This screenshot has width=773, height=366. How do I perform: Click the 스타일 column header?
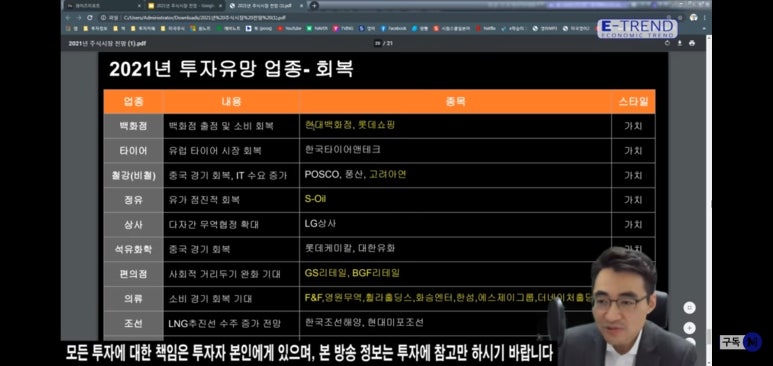pyautogui.click(x=633, y=102)
